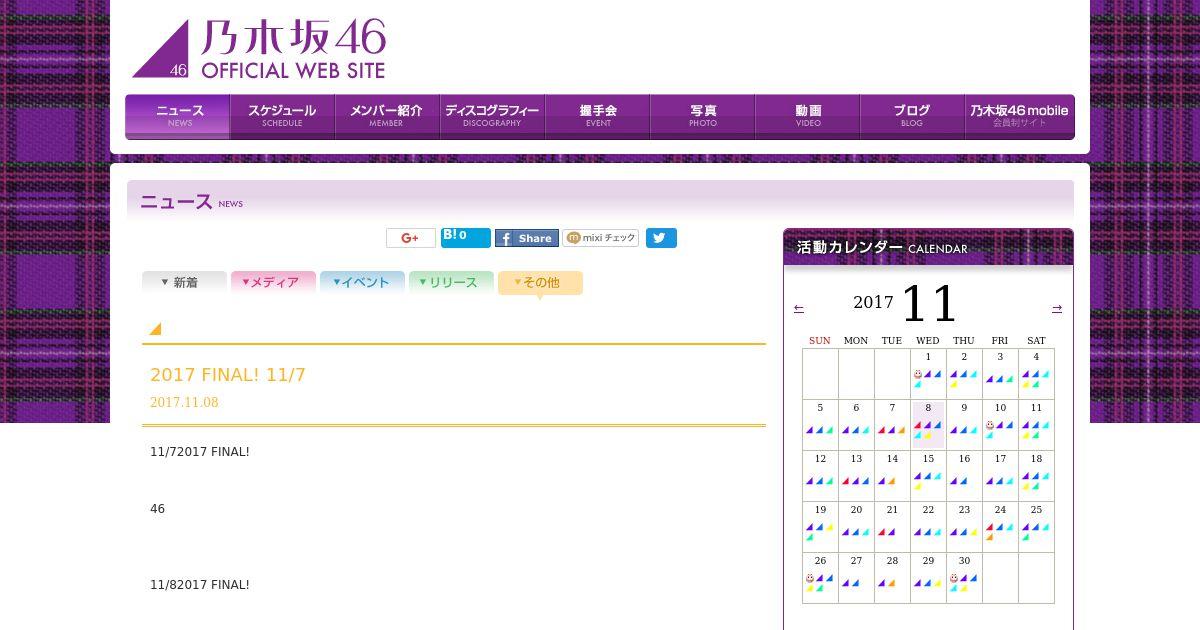Select November 29 in the calendar

(928, 577)
